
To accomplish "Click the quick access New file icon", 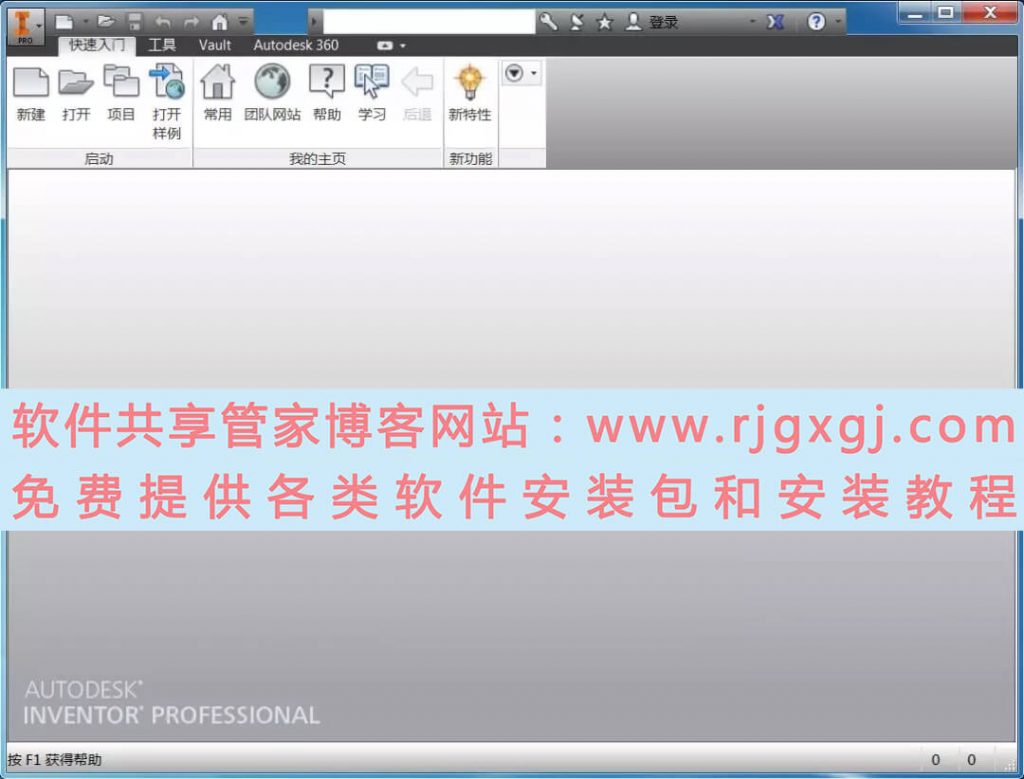I will (64, 22).
